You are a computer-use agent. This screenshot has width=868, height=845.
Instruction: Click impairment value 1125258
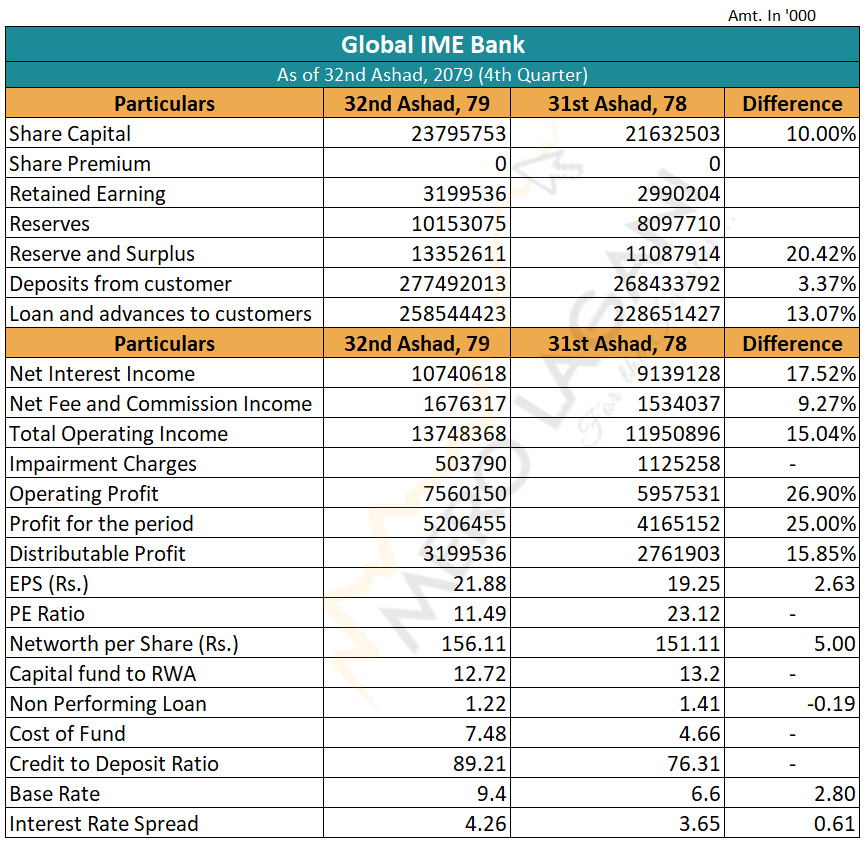click(678, 463)
